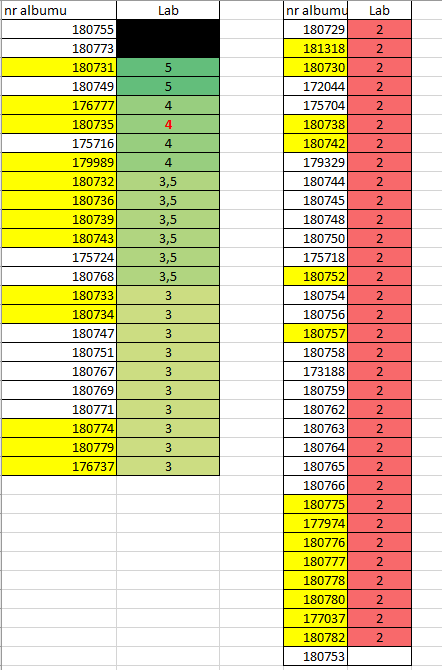Select the grade 5 beside 180731
442x670 pixels.
coord(168,68)
